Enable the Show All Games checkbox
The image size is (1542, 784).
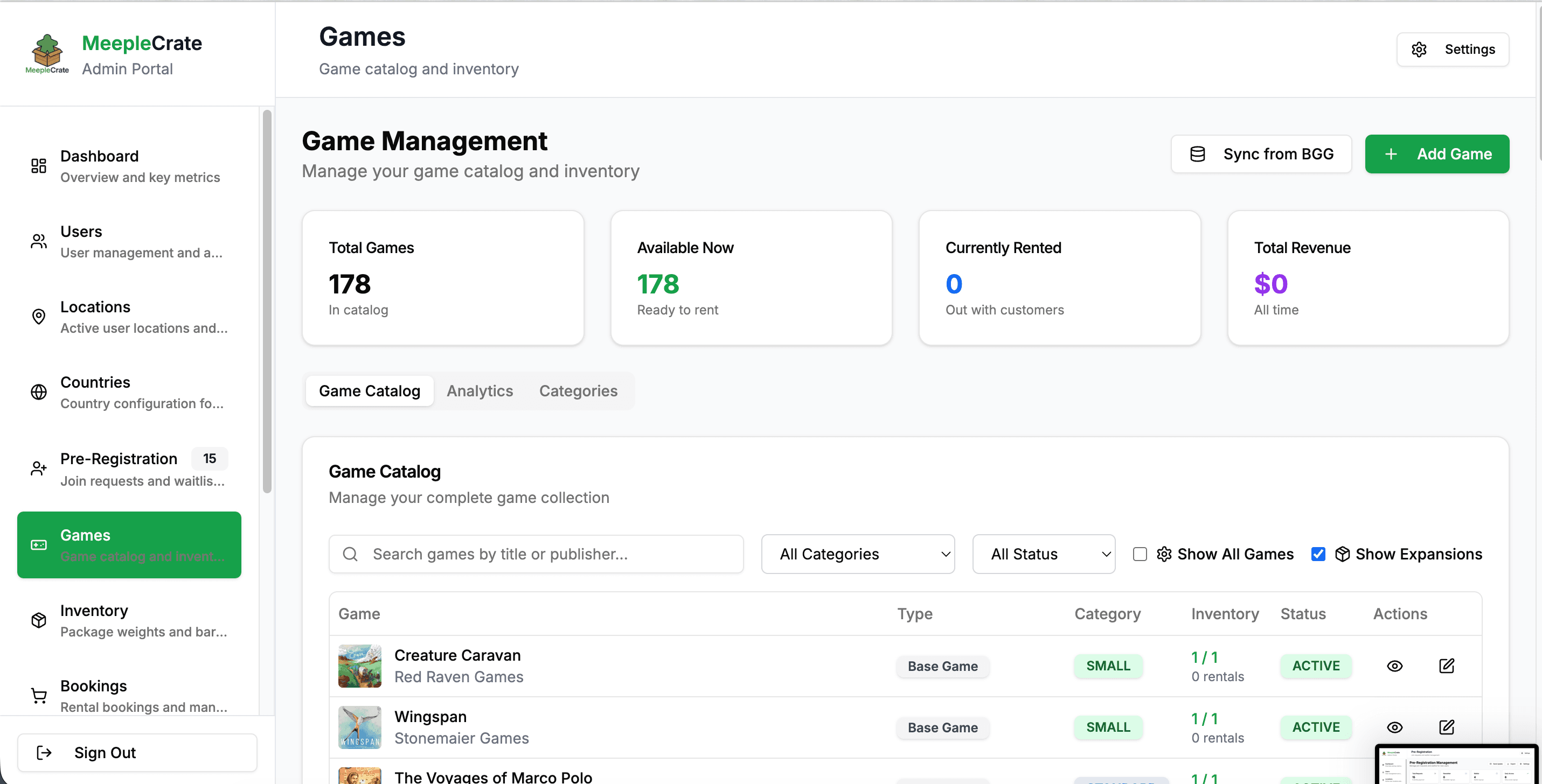pyautogui.click(x=1141, y=555)
